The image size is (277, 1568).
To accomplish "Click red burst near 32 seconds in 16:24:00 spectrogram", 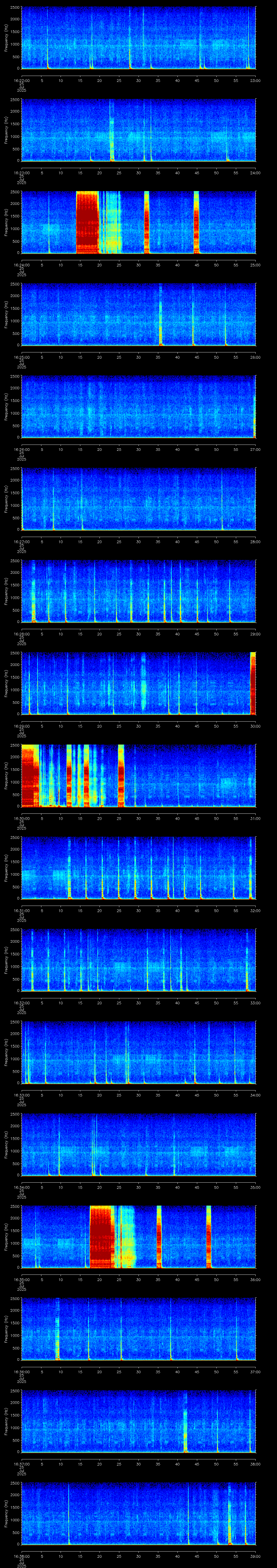I will tap(147, 222).
